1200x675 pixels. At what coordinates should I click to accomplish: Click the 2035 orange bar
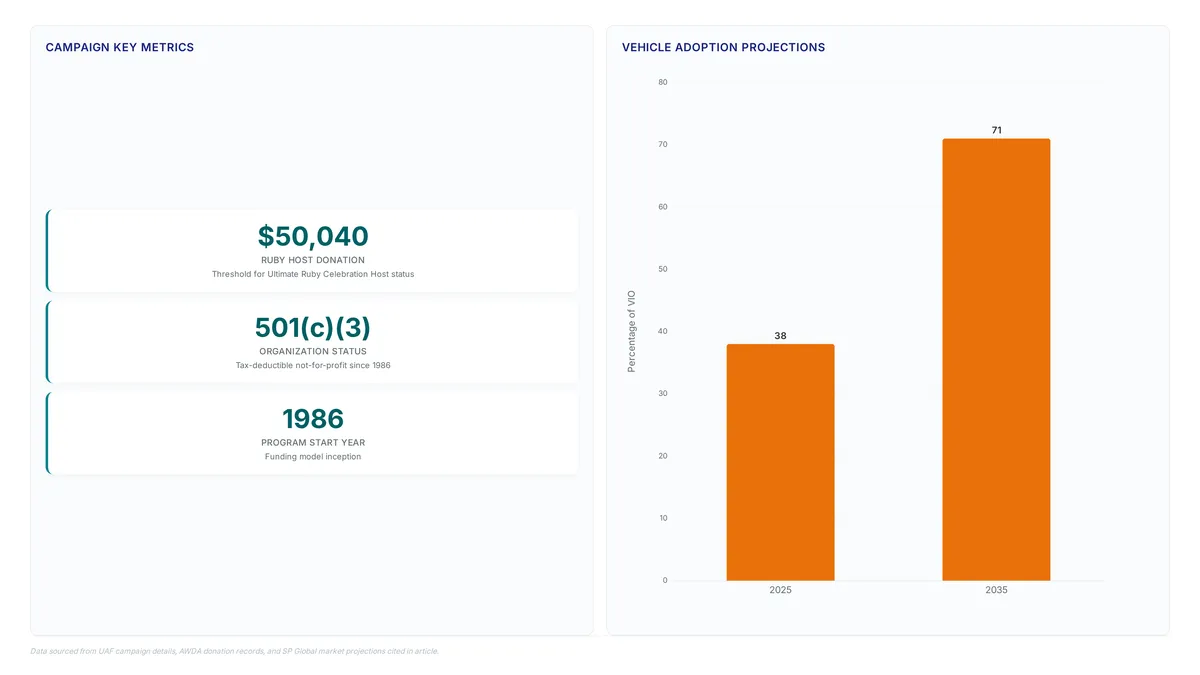click(996, 360)
